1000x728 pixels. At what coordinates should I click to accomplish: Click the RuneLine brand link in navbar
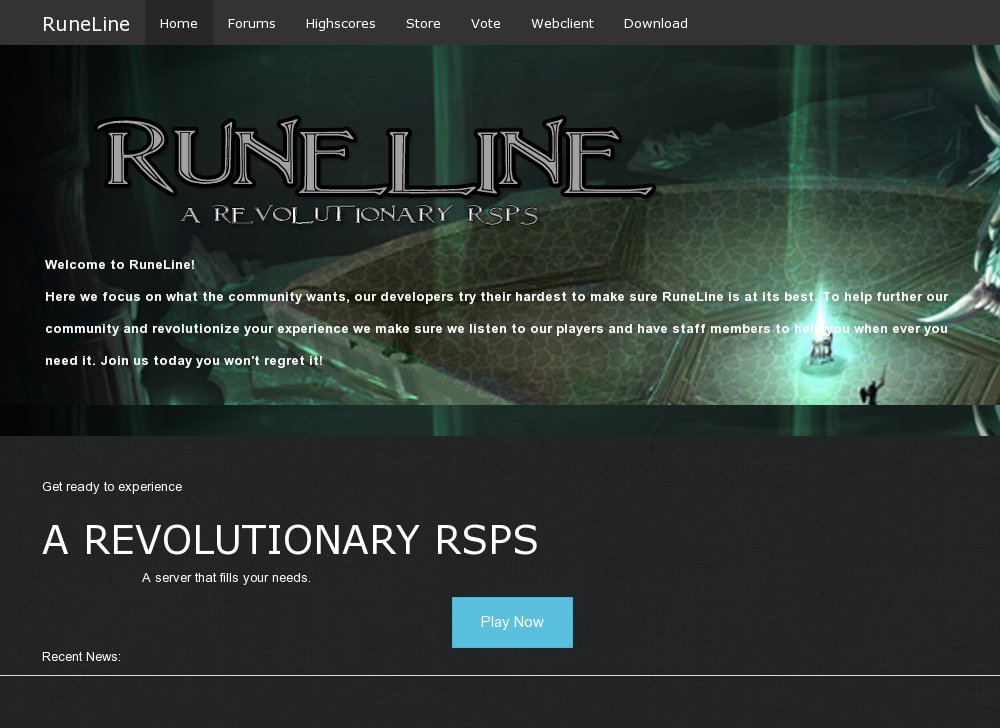click(86, 24)
